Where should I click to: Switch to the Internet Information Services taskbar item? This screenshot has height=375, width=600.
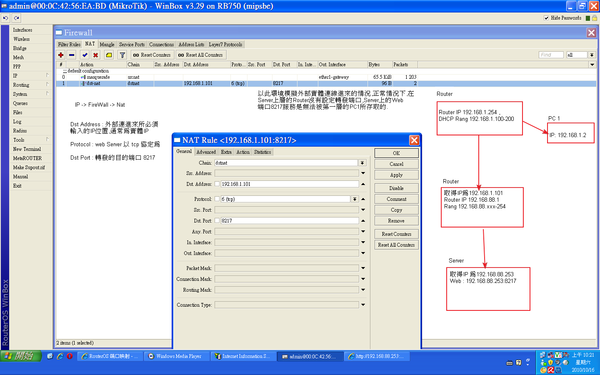[x=244, y=356]
